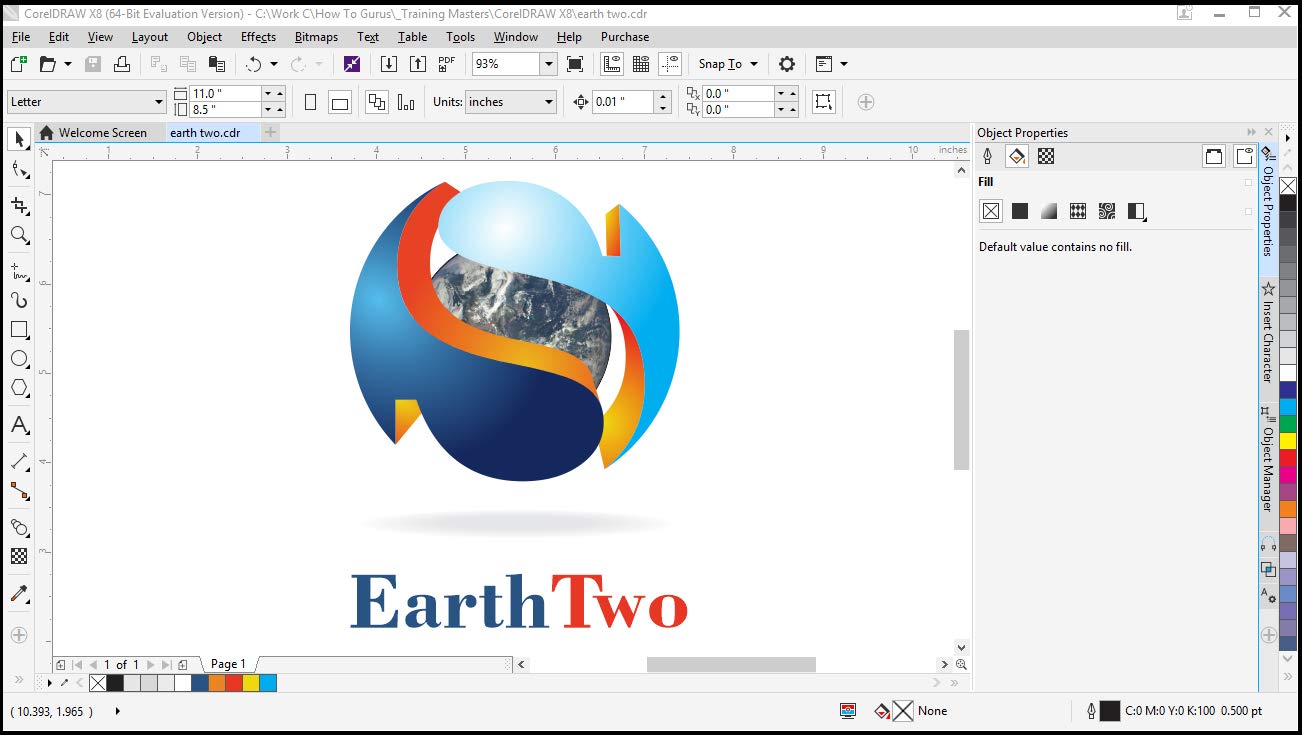1302x735 pixels.
Task: Switch page to landscape orientation
Action: (x=340, y=102)
